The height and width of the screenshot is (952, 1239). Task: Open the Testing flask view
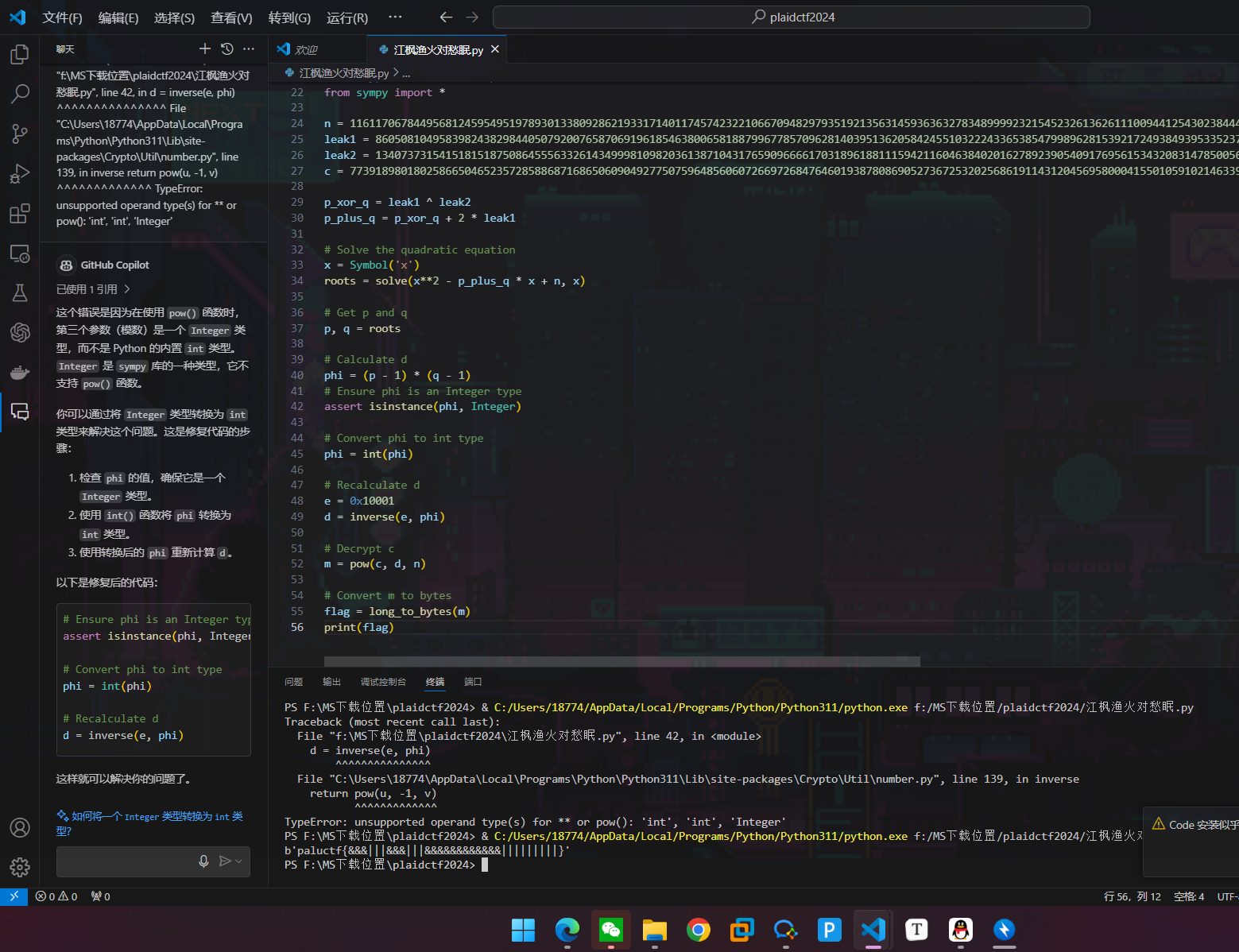click(20, 292)
